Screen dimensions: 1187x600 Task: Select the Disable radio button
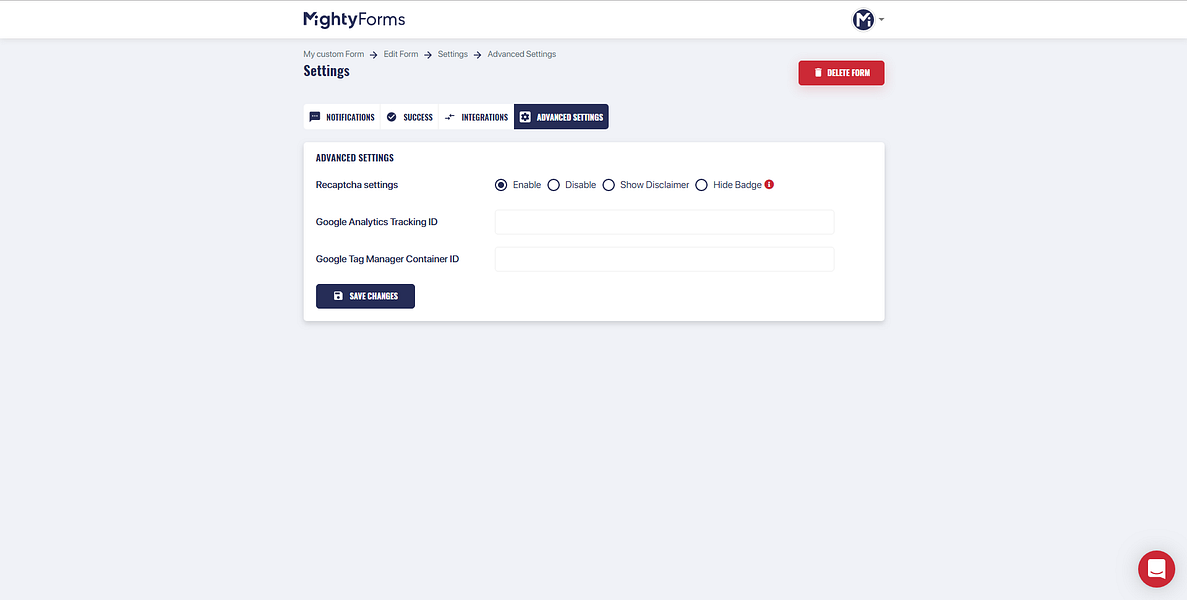pyautogui.click(x=553, y=184)
